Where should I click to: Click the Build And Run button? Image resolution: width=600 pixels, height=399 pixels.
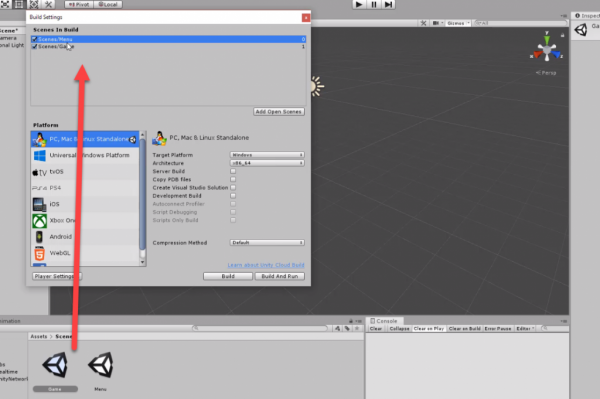coord(280,276)
